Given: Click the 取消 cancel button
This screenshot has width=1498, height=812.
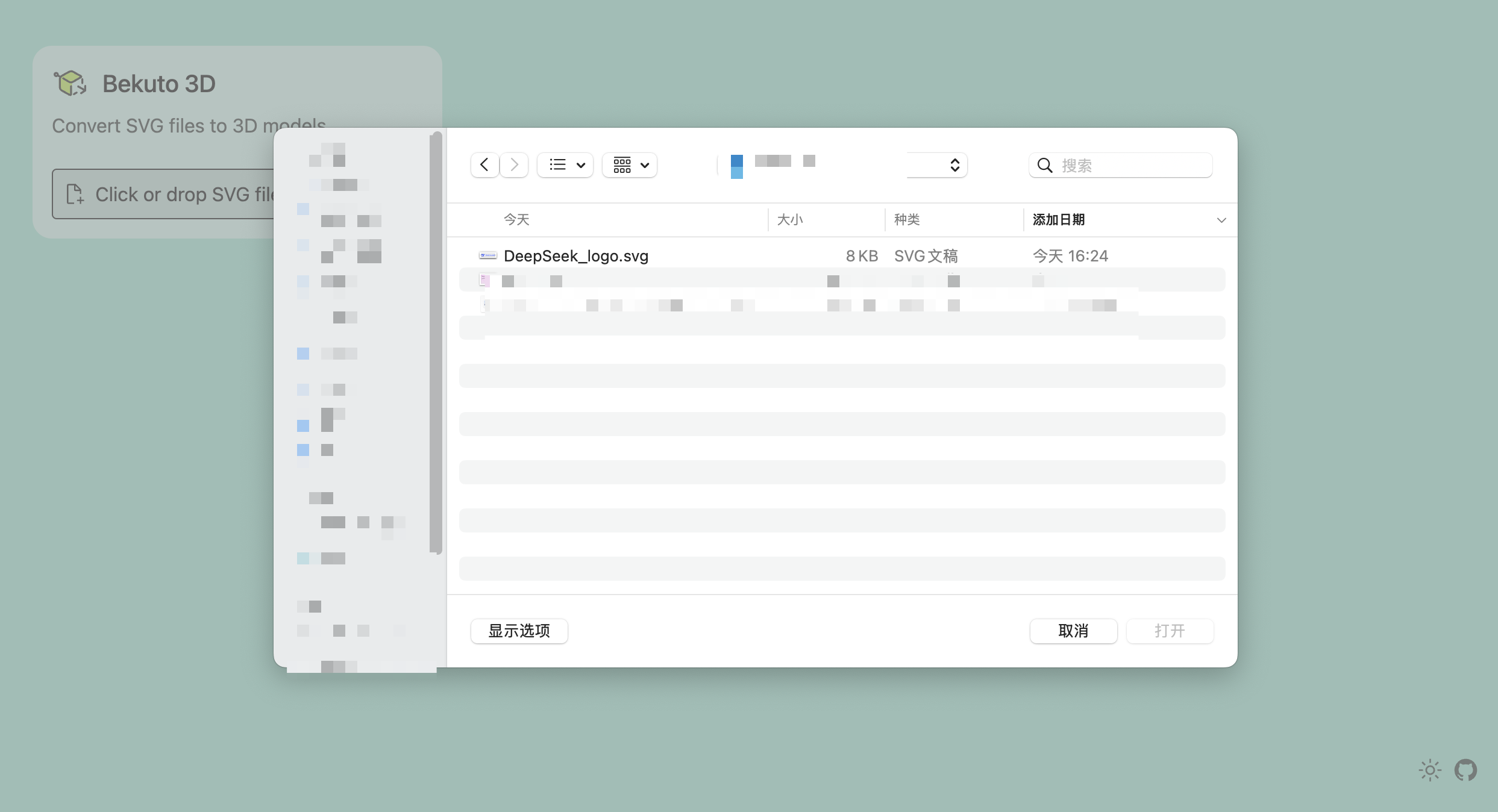Looking at the screenshot, I should (1074, 631).
